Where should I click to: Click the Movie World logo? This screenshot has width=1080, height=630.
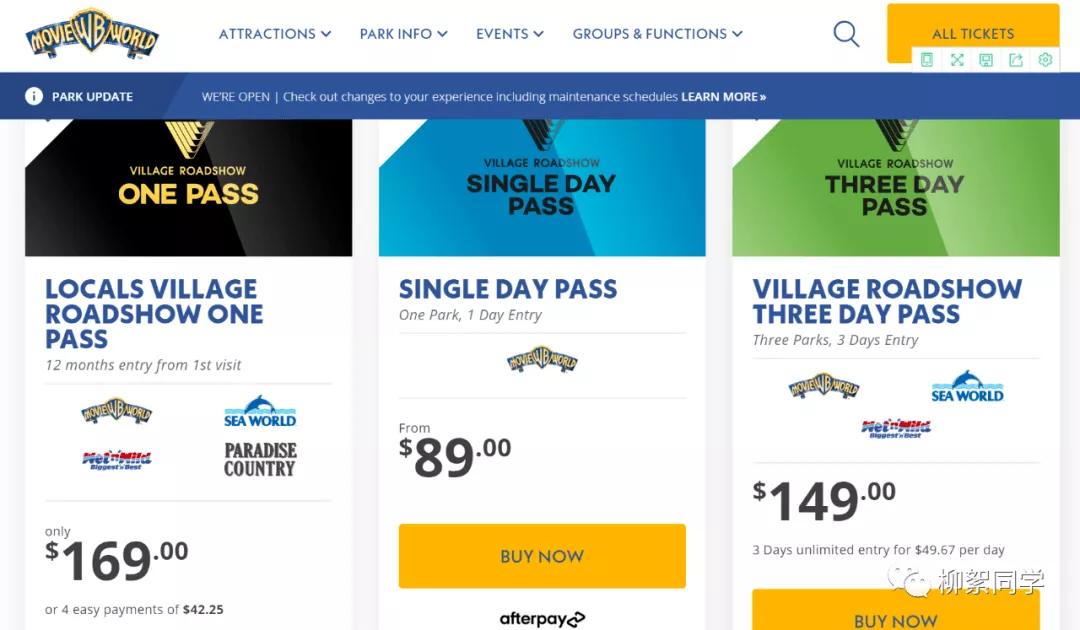click(92, 34)
